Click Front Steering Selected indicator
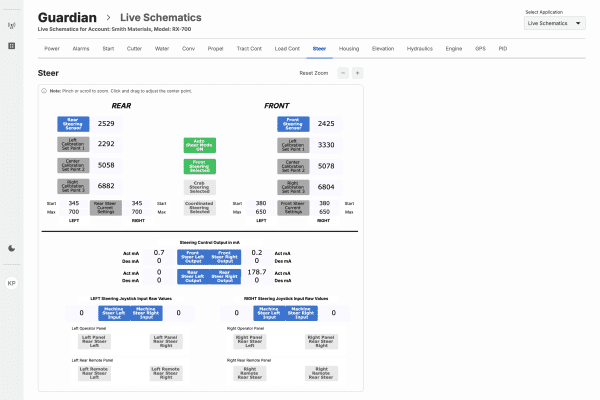This screenshot has width=600, height=400. pyautogui.click(x=200, y=166)
